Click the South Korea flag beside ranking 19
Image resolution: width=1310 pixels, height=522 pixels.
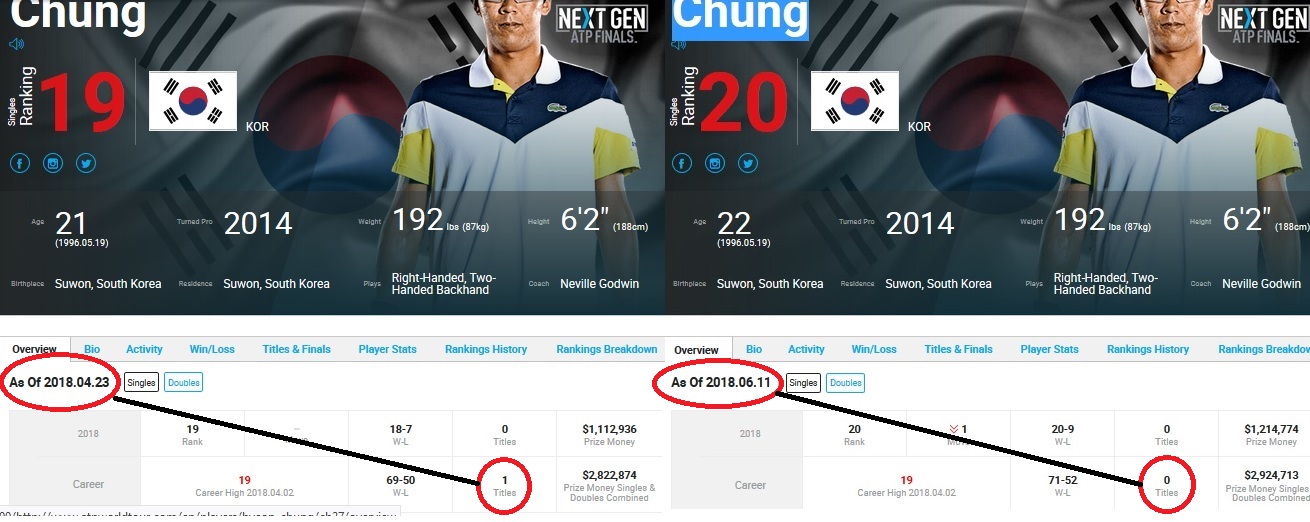click(193, 100)
